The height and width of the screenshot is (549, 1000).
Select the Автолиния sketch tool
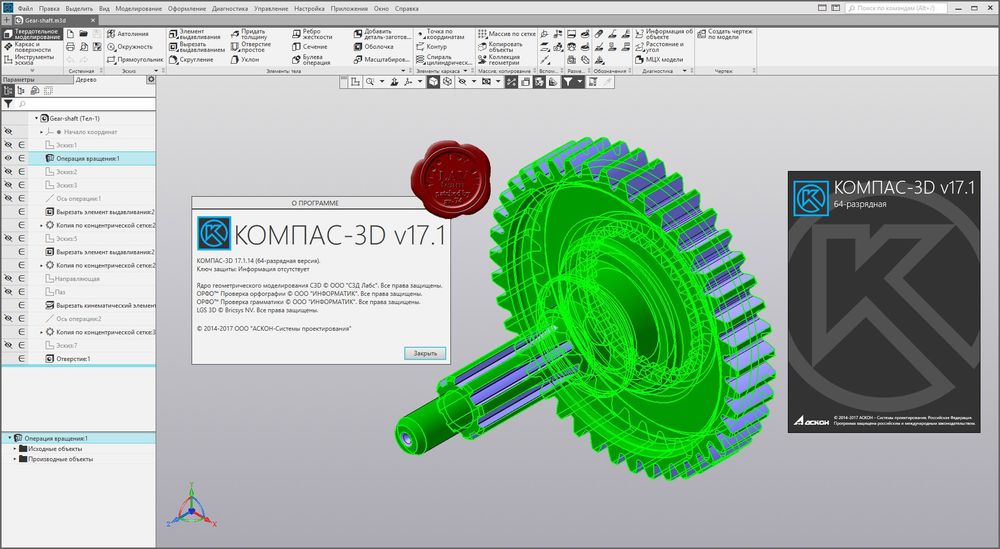[x=128, y=34]
